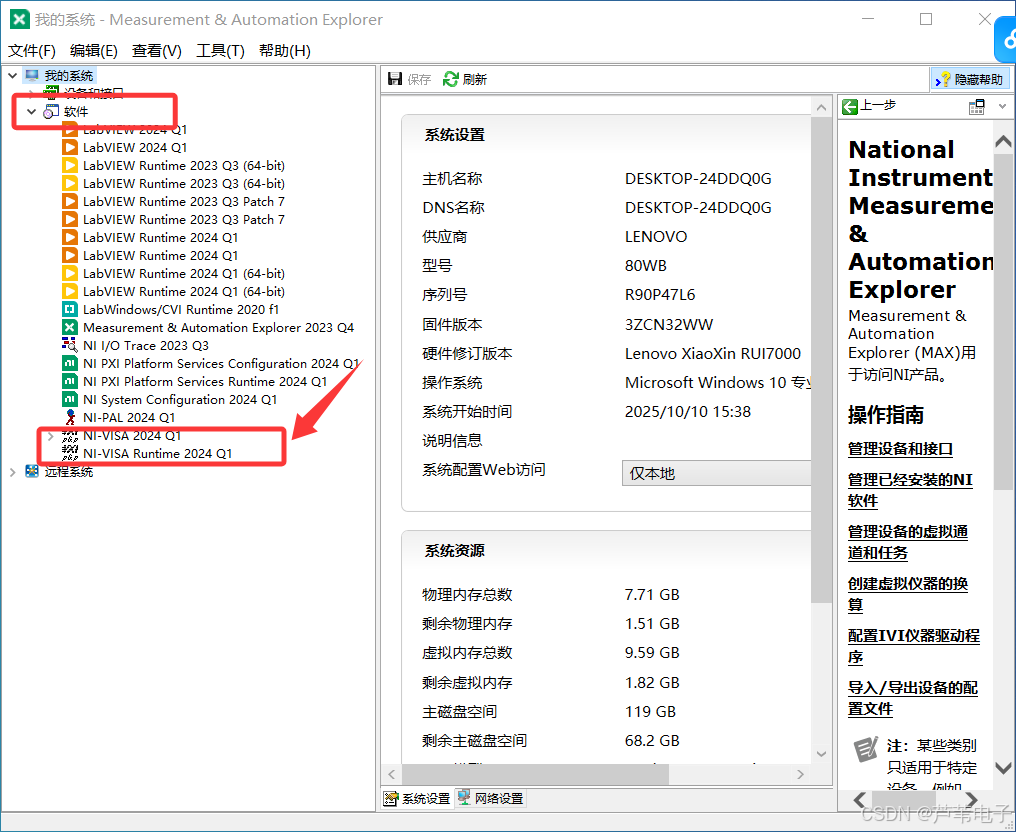Screen dimensions: 1016x832
Task: Click the help pane scroll up arrow
Action: [1003, 141]
